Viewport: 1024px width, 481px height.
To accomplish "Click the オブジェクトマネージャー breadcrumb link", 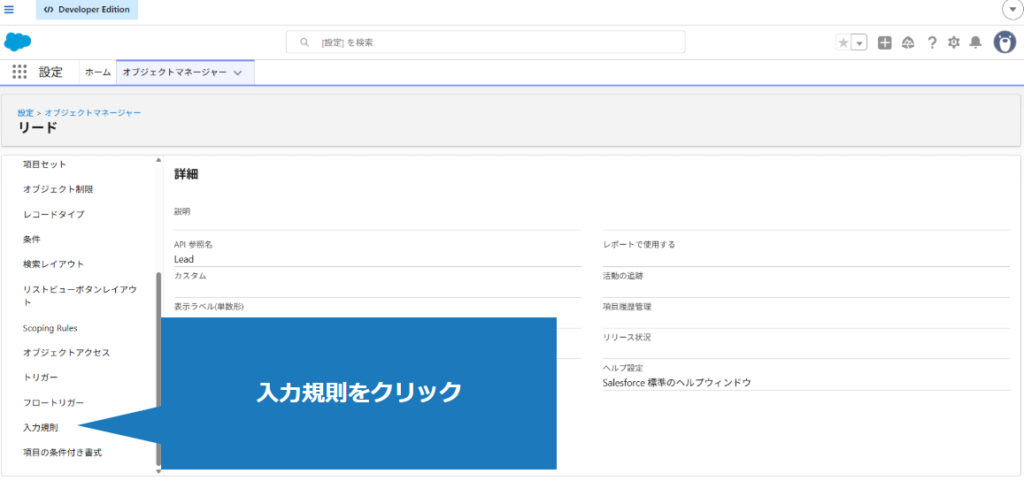I will [92, 112].
